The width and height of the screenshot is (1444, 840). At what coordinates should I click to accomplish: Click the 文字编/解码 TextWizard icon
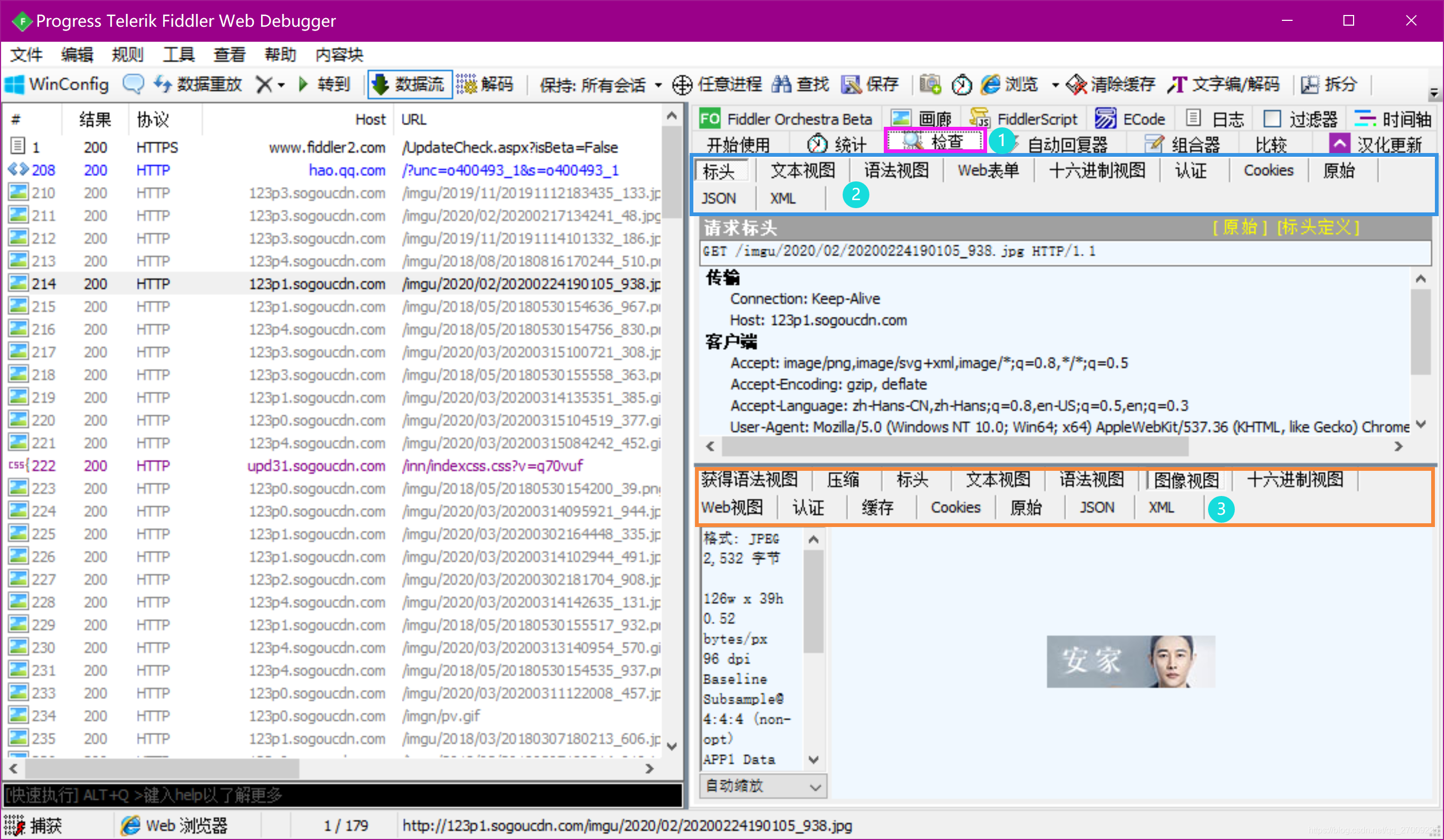[1177, 85]
